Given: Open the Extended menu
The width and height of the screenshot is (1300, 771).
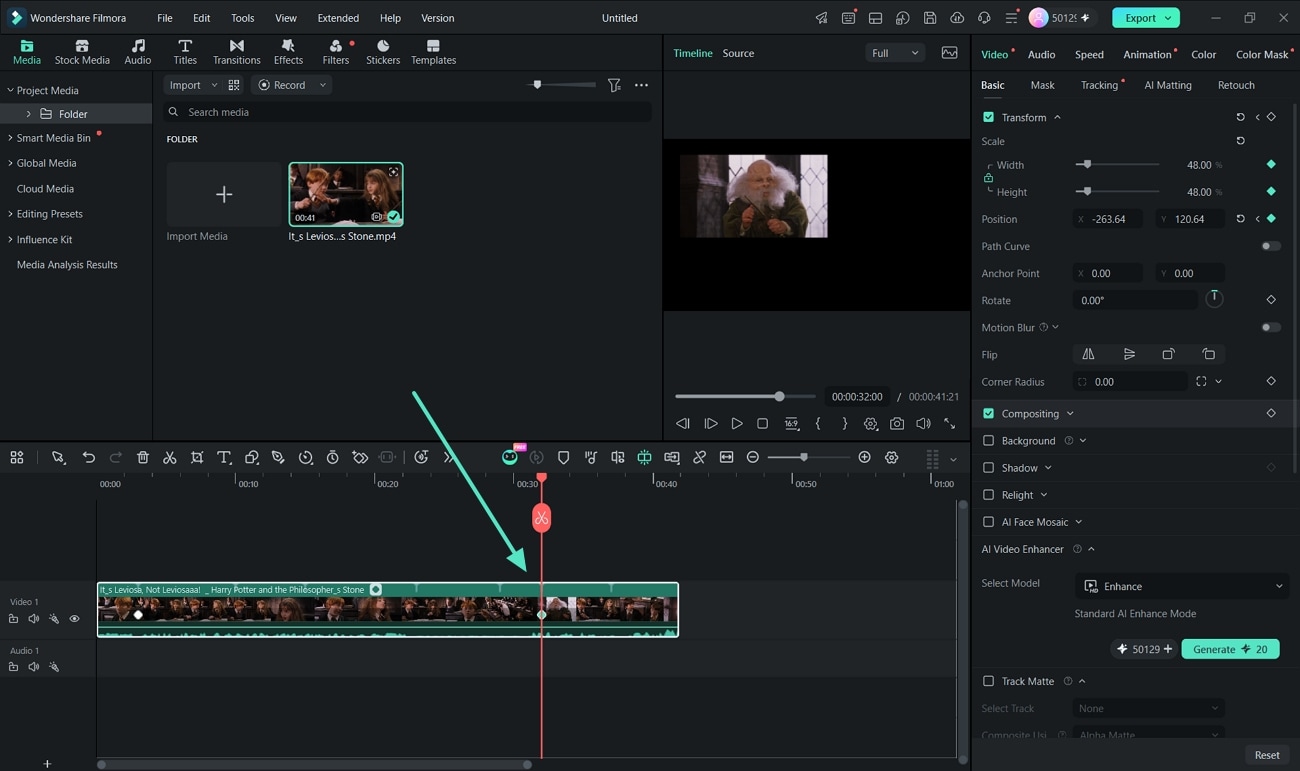Looking at the screenshot, I should [x=338, y=18].
